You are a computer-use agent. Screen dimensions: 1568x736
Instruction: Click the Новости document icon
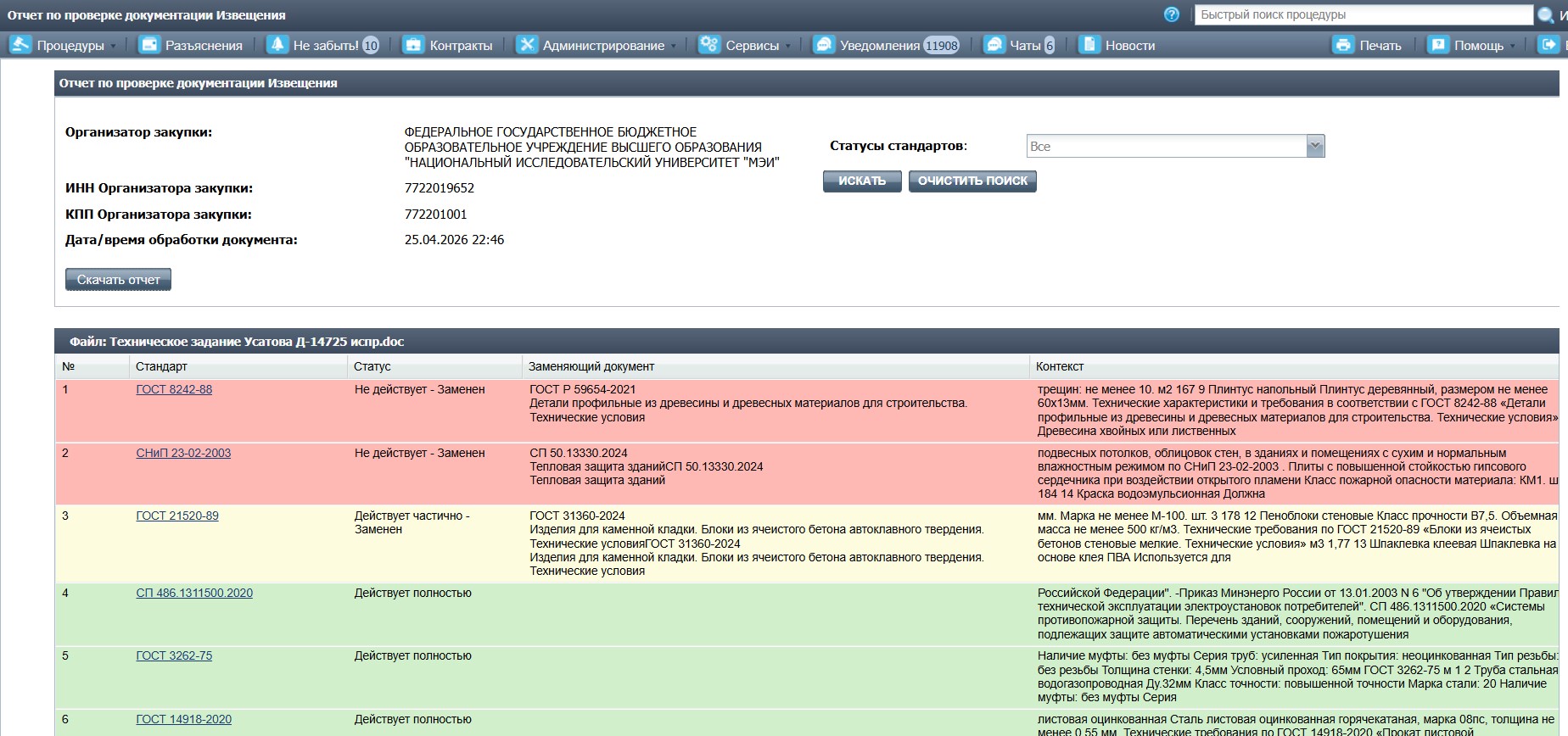click(x=1089, y=44)
